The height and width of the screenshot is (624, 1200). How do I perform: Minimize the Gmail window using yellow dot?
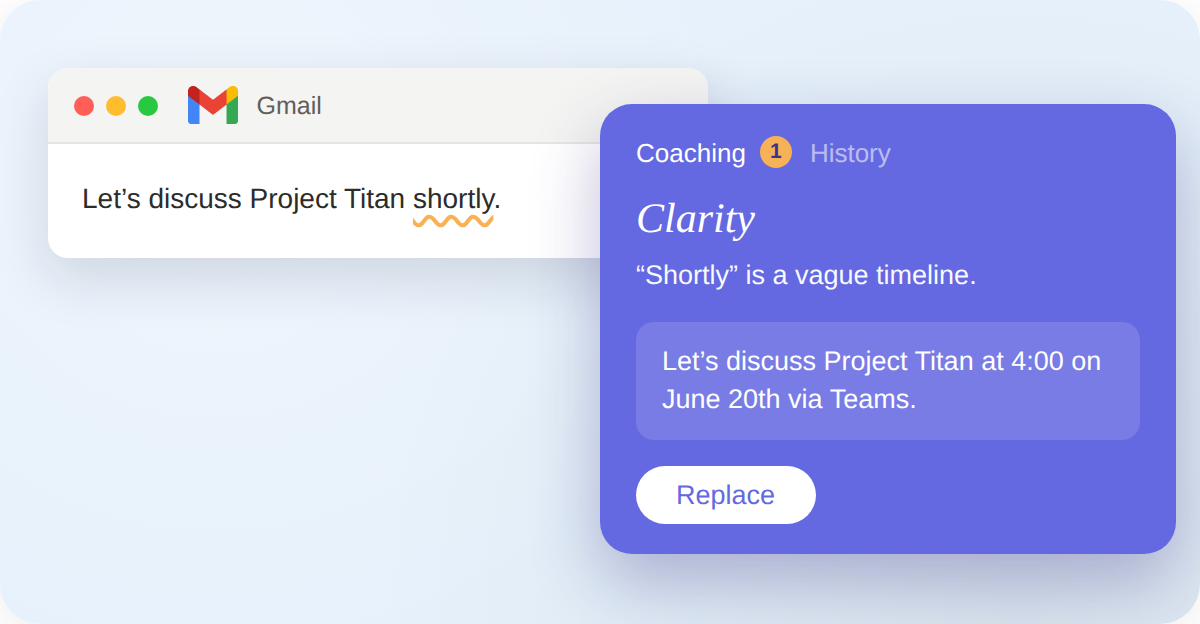(x=116, y=106)
